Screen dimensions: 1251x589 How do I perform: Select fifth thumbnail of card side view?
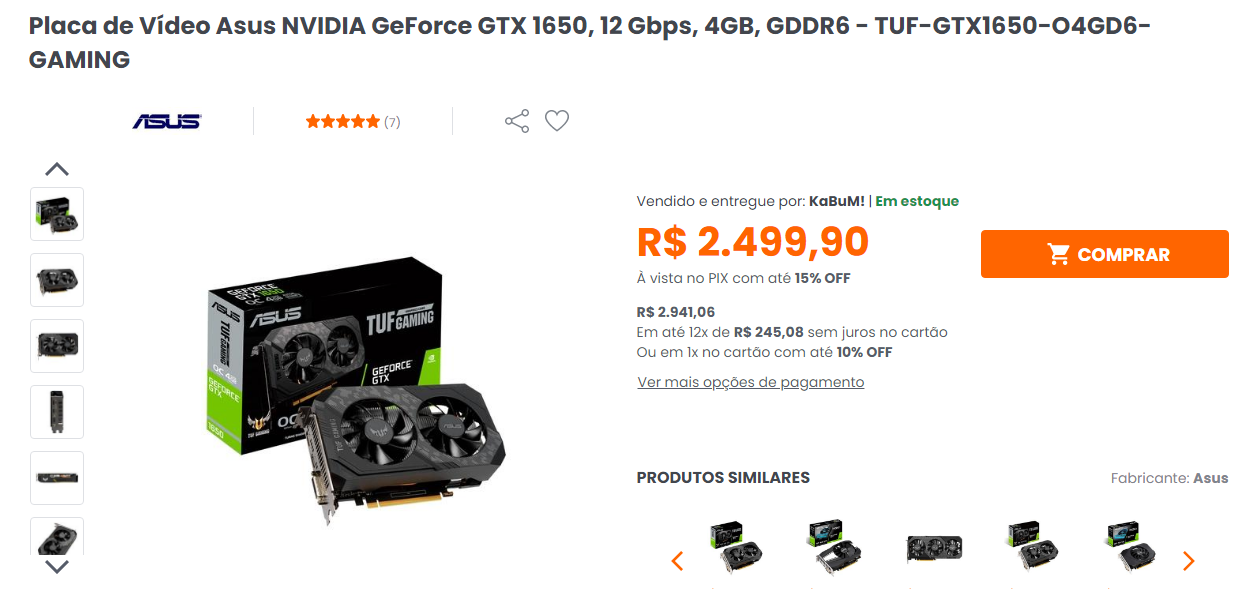point(57,478)
